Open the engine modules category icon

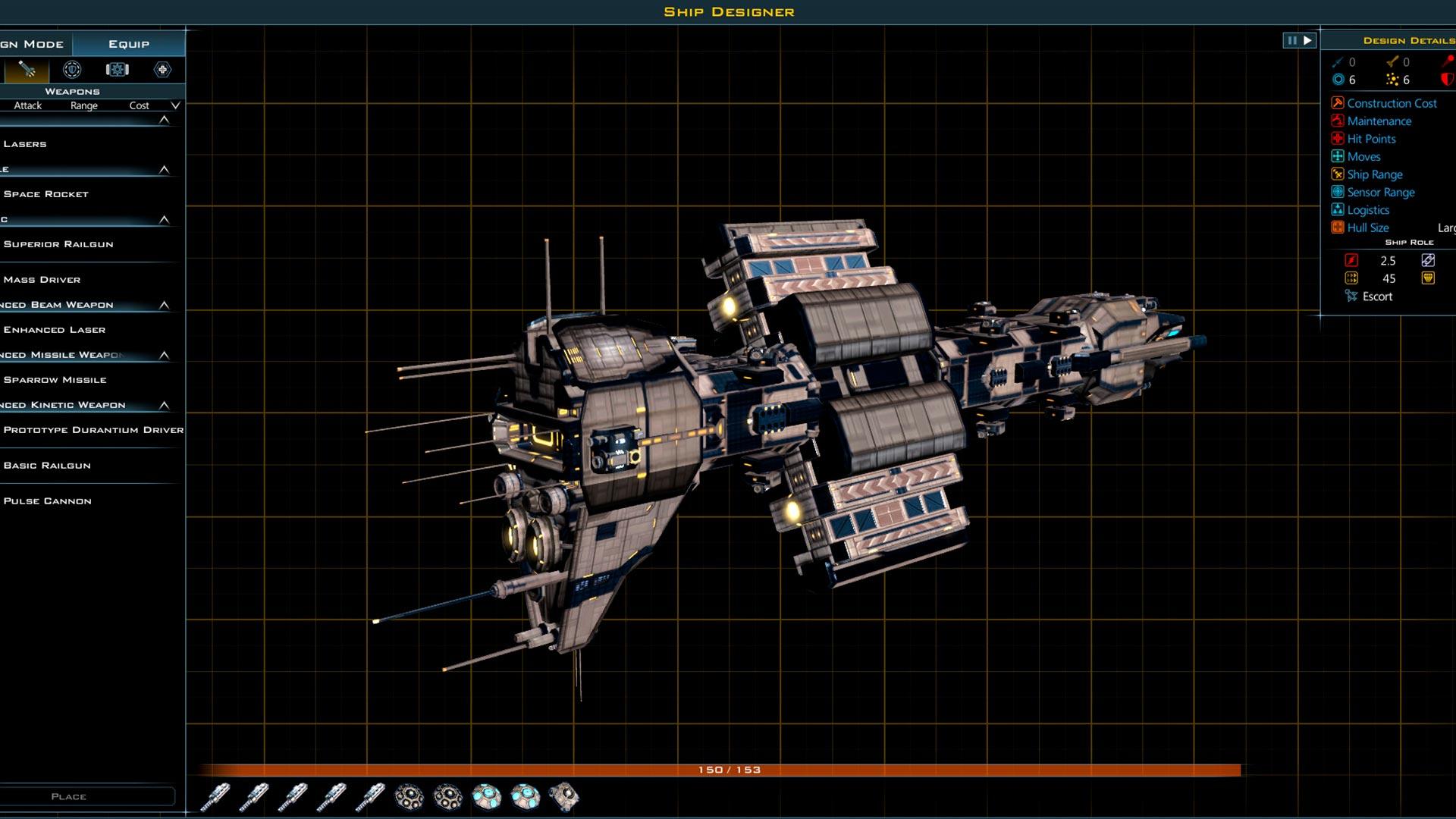[117, 70]
